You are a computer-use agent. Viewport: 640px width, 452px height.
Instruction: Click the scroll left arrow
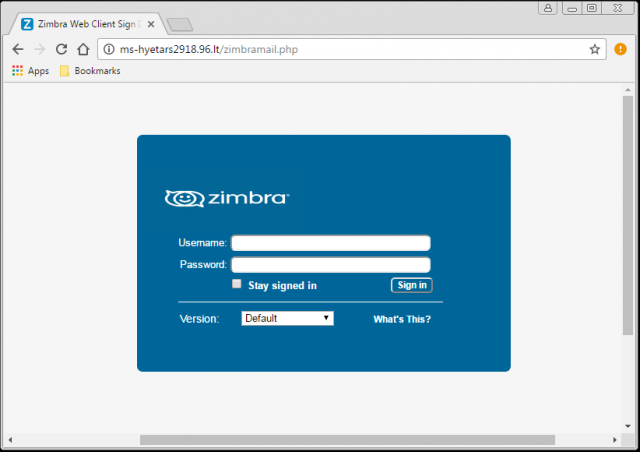coord(10,440)
